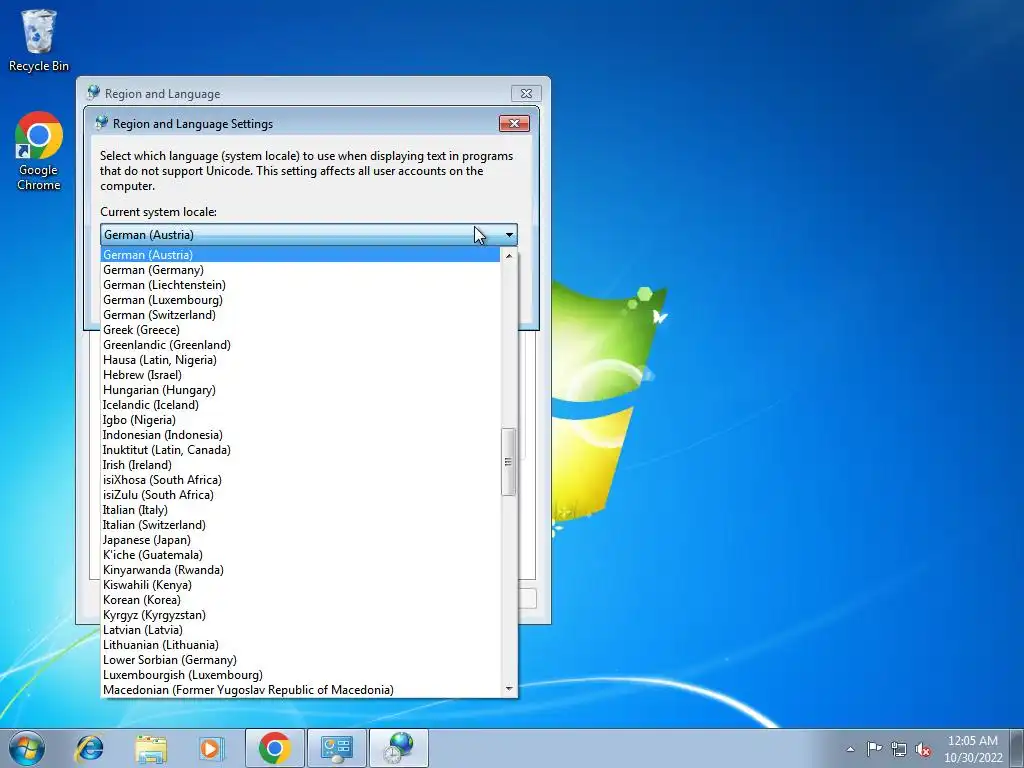Select Latvian (Latvia) locale
The width and height of the screenshot is (1024, 768).
[x=300, y=630]
